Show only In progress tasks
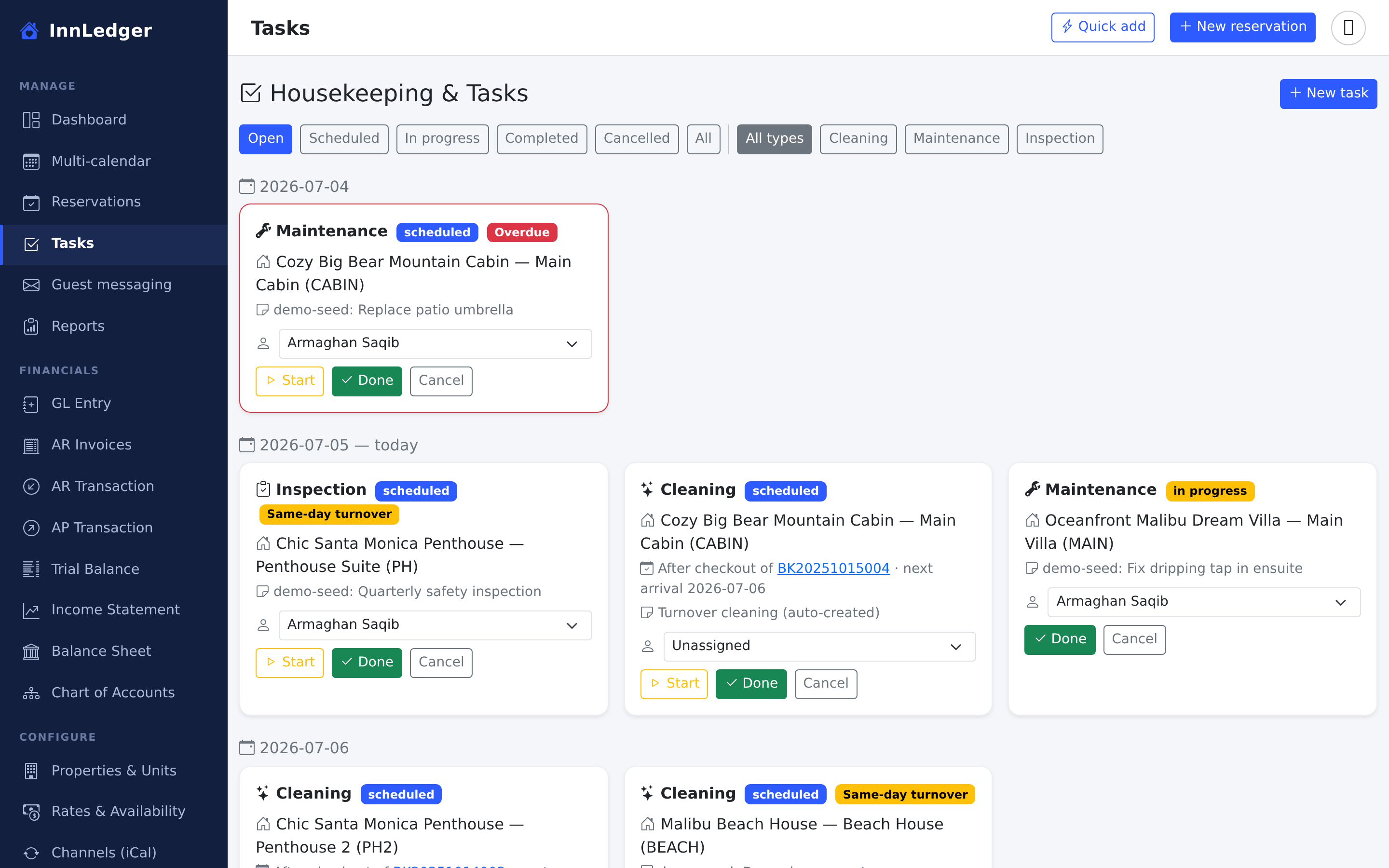The width and height of the screenshot is (1389, 868). click(443, 139)
